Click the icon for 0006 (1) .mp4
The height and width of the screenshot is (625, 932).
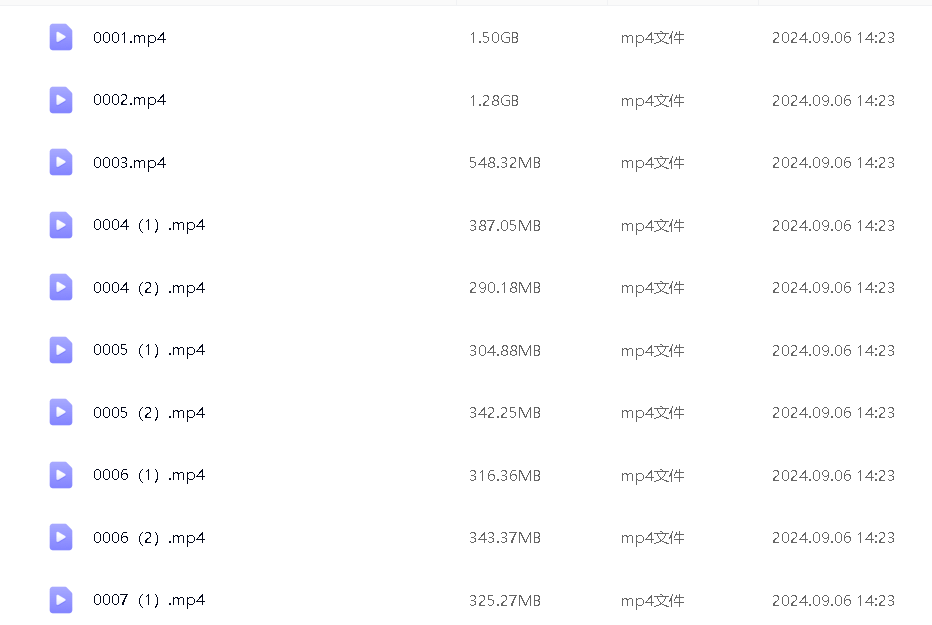[61, 475]
